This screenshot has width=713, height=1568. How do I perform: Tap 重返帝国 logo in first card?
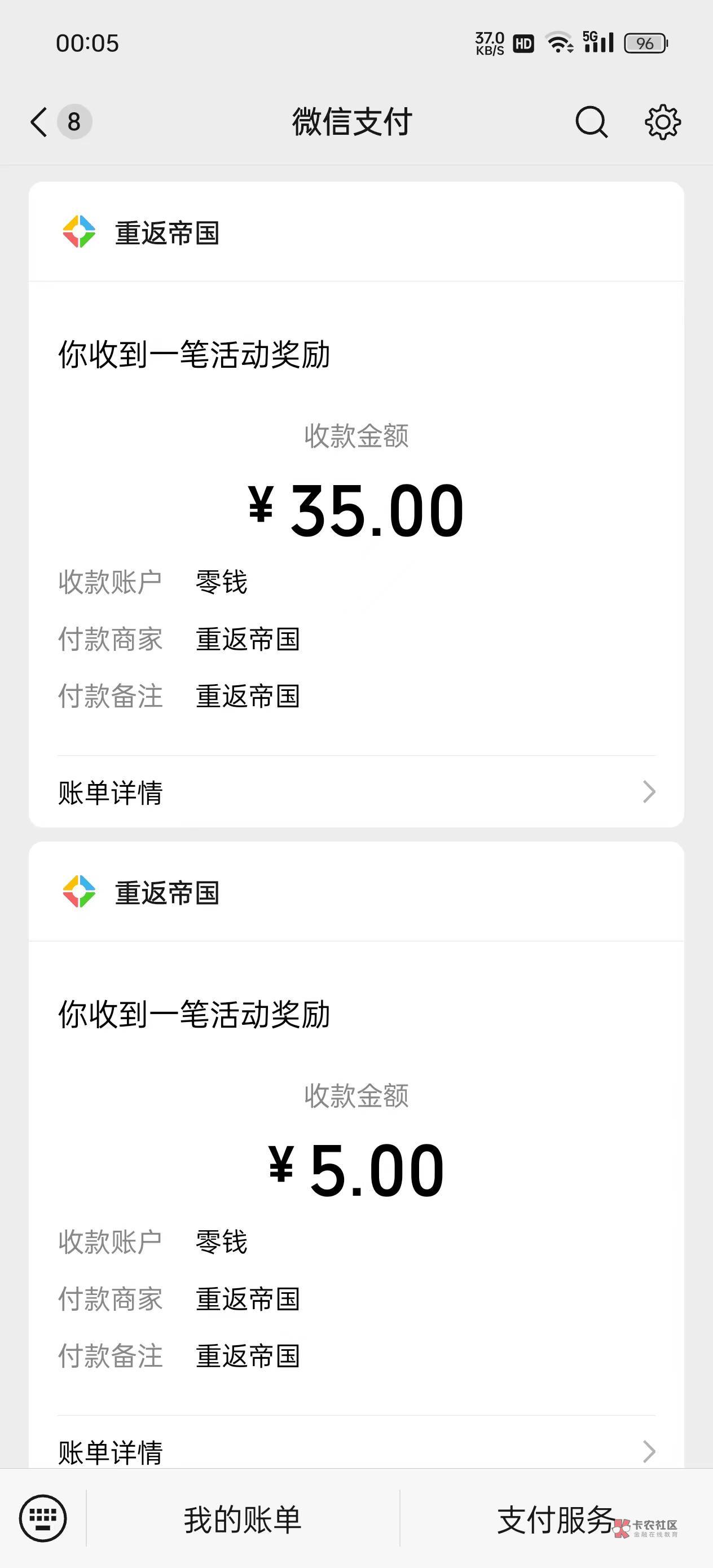coord(79,232)
